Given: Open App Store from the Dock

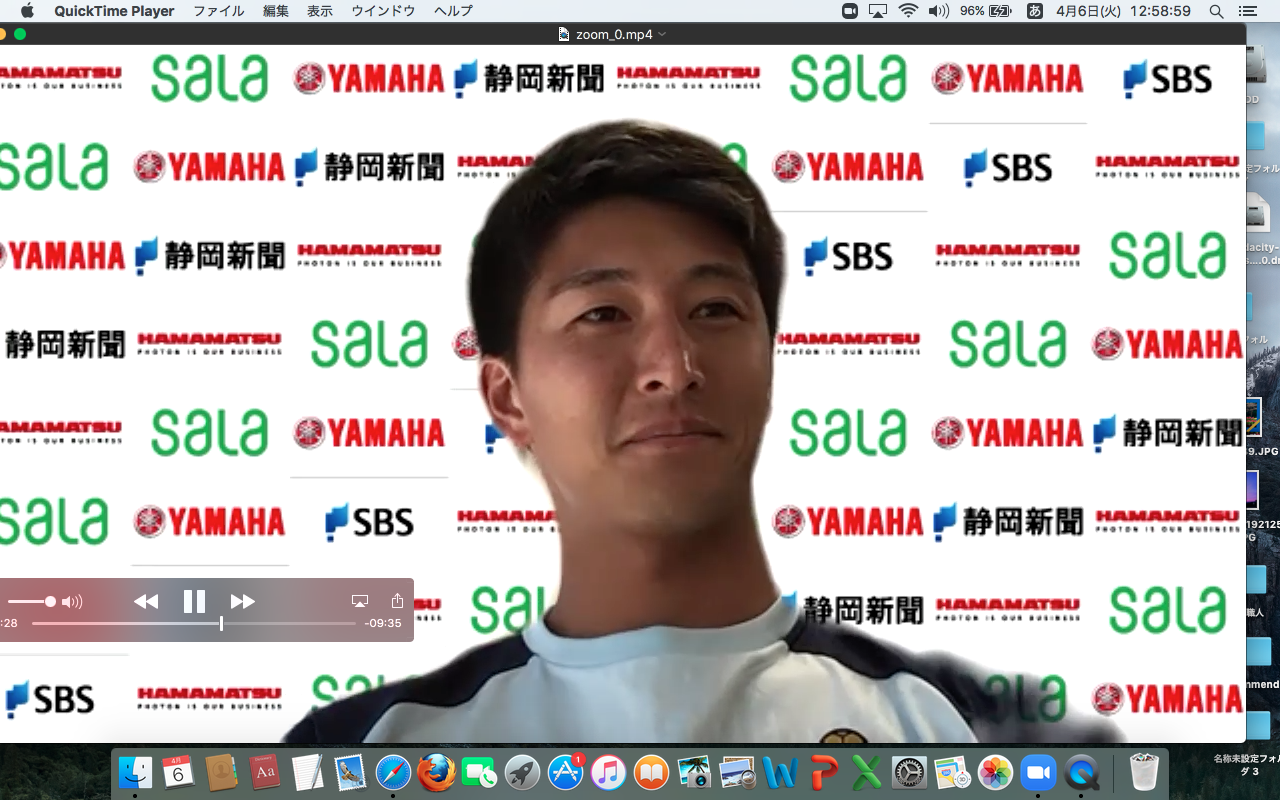Looking at the screenshot, I should [x=565, y=773].
